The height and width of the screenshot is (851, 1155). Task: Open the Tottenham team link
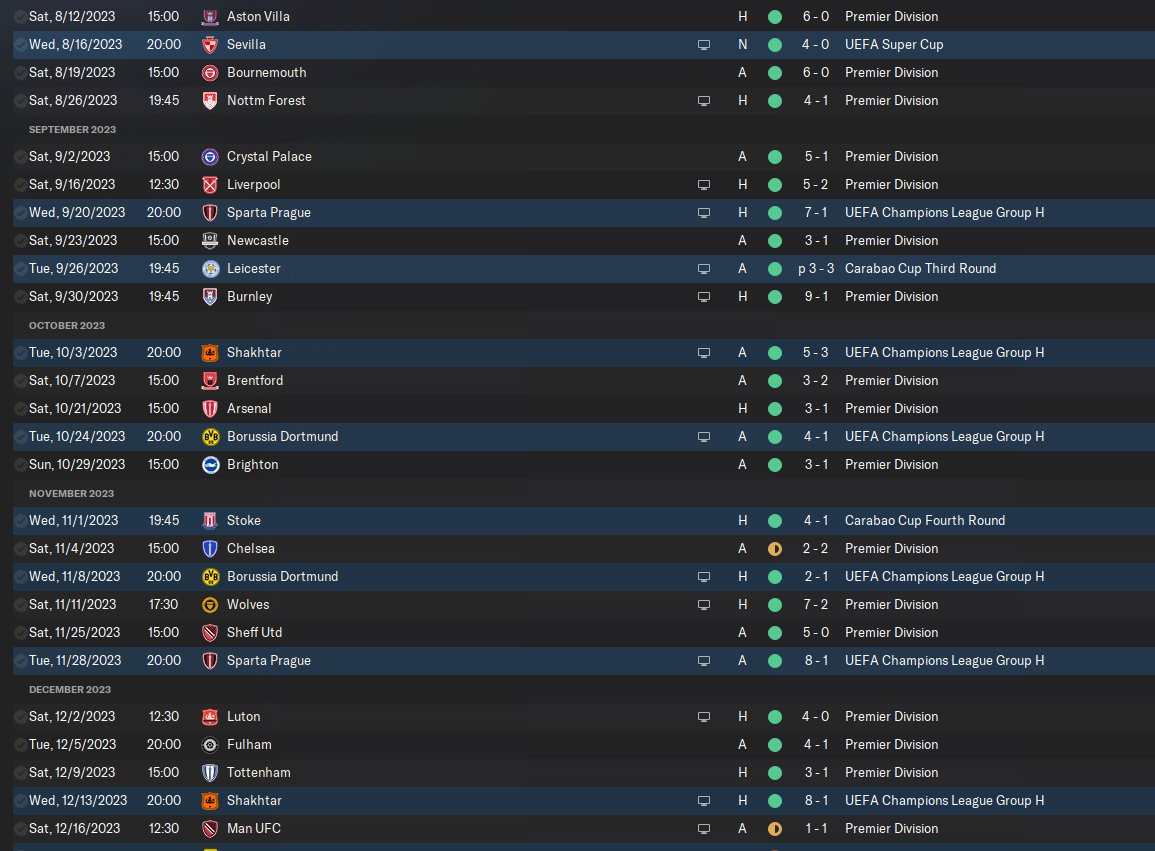259,773
